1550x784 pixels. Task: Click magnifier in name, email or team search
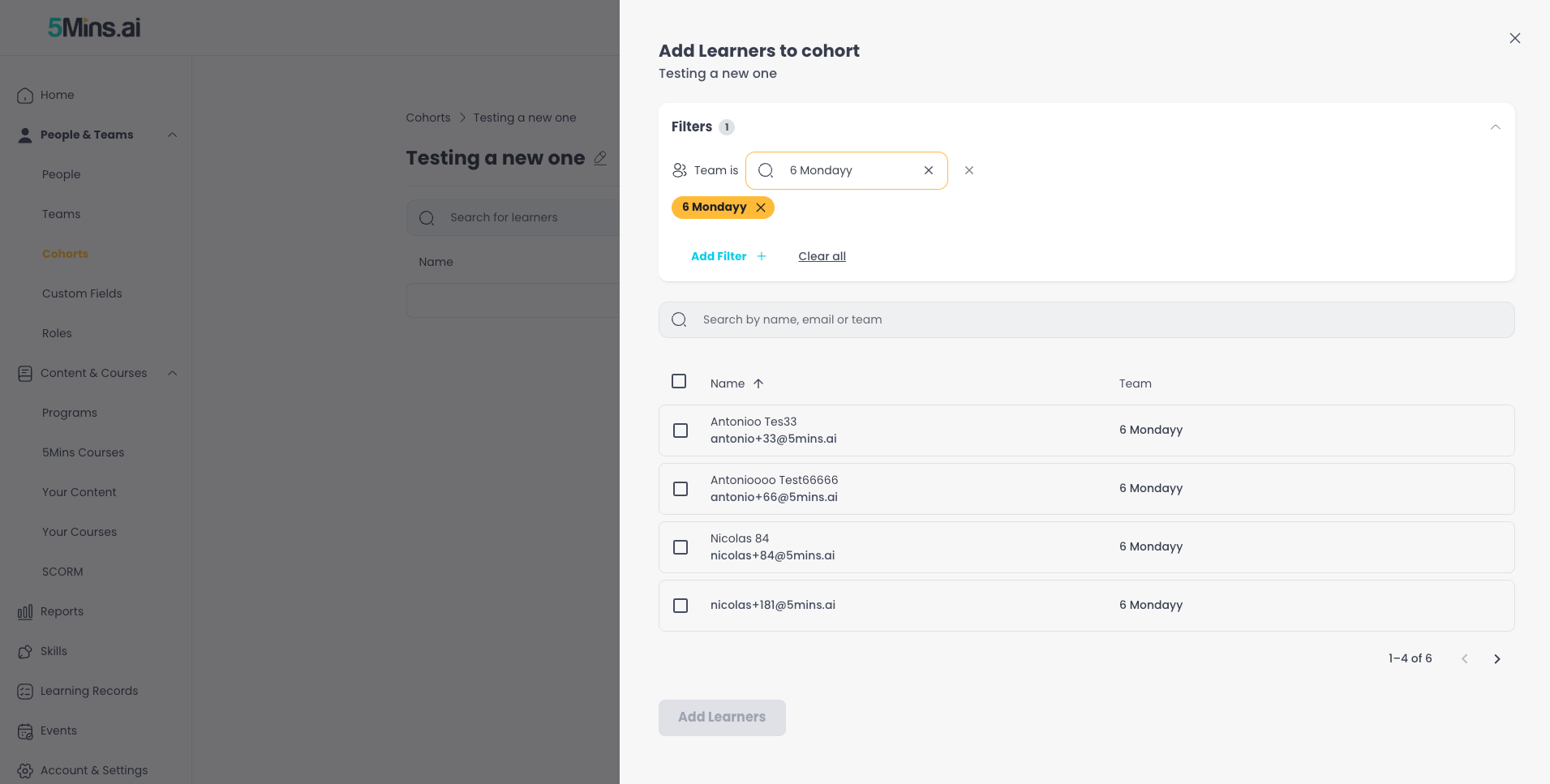click(x=680, y=319)
